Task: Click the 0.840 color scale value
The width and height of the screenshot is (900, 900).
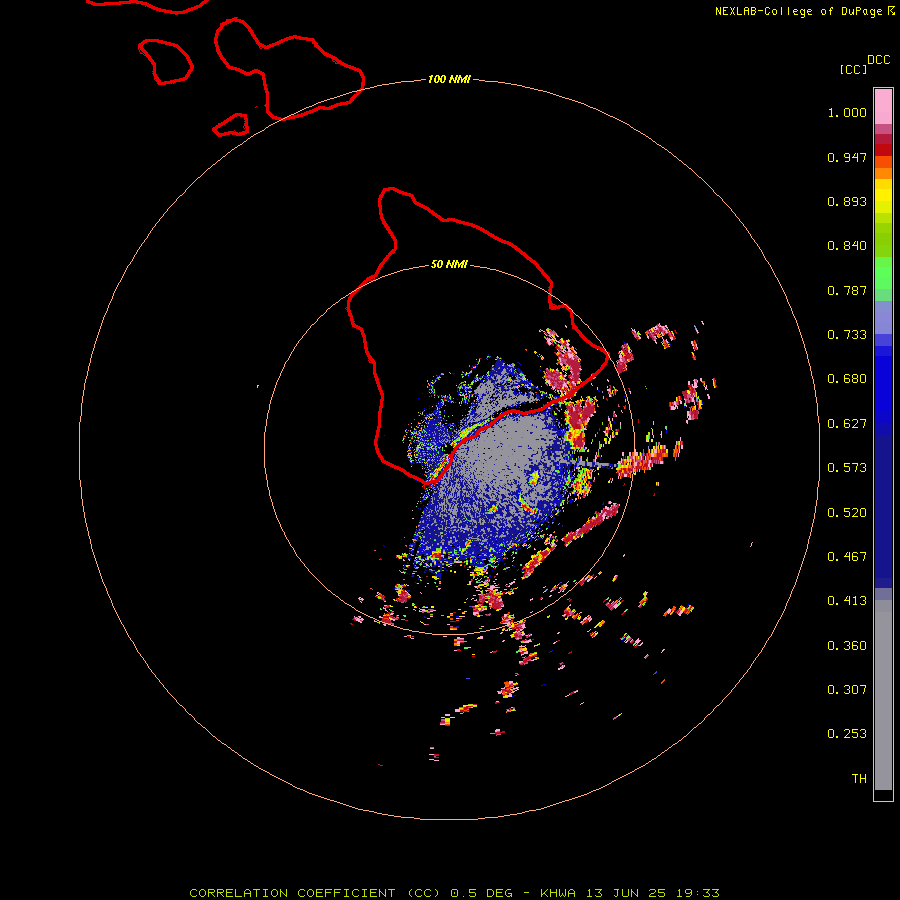Action: (847, 246)
